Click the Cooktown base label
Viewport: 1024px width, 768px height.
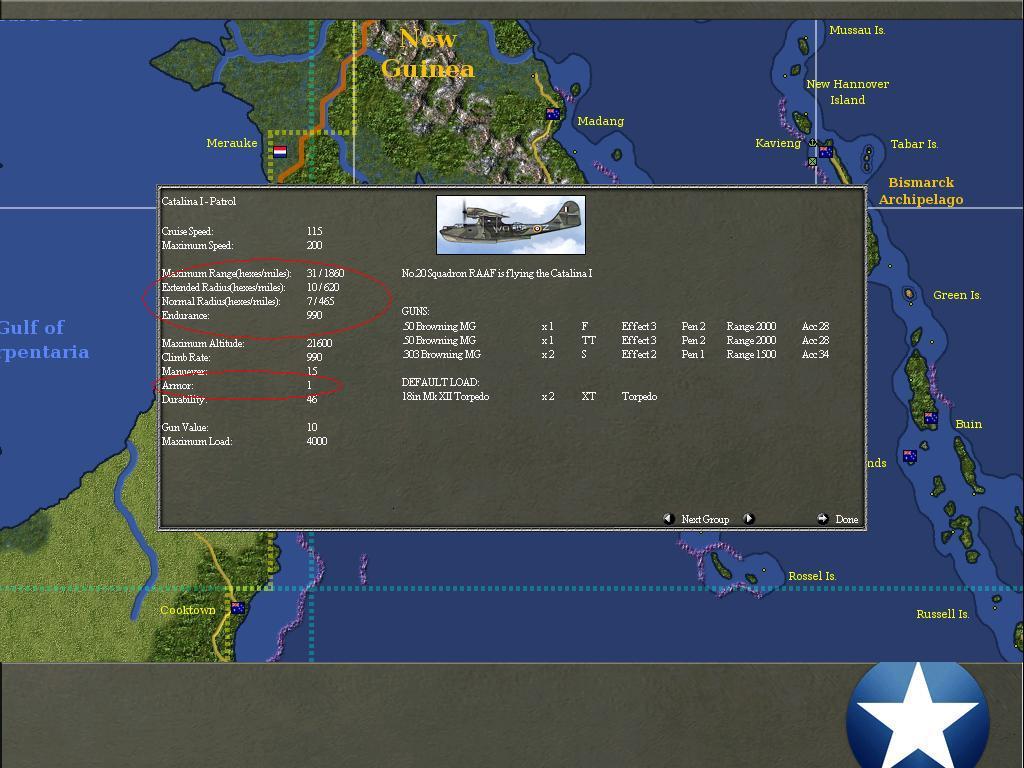point(187,610)
